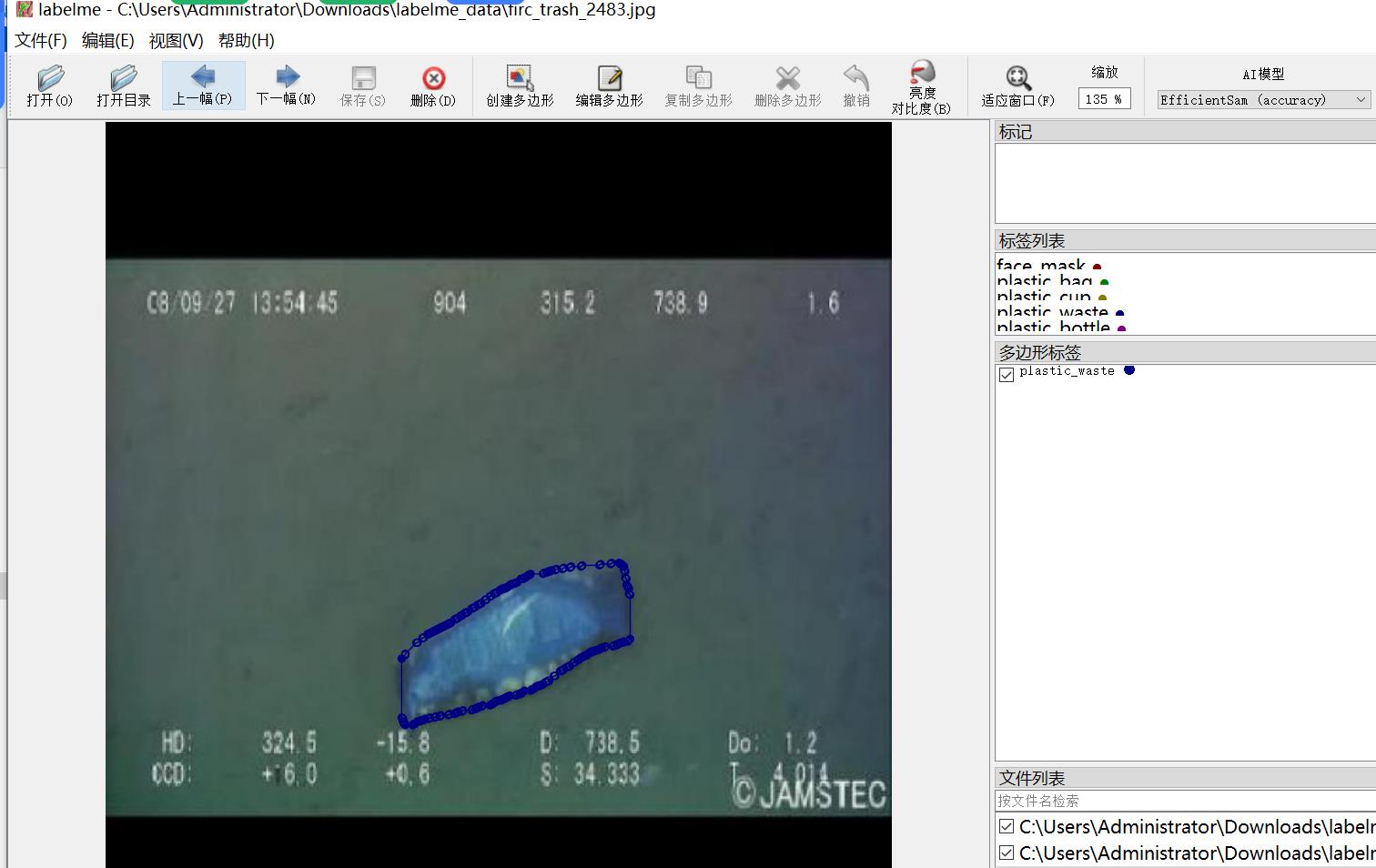The image size is (1376, 868).
Task: Click the flags (标记) list area
Action: tap(1185, 183)
